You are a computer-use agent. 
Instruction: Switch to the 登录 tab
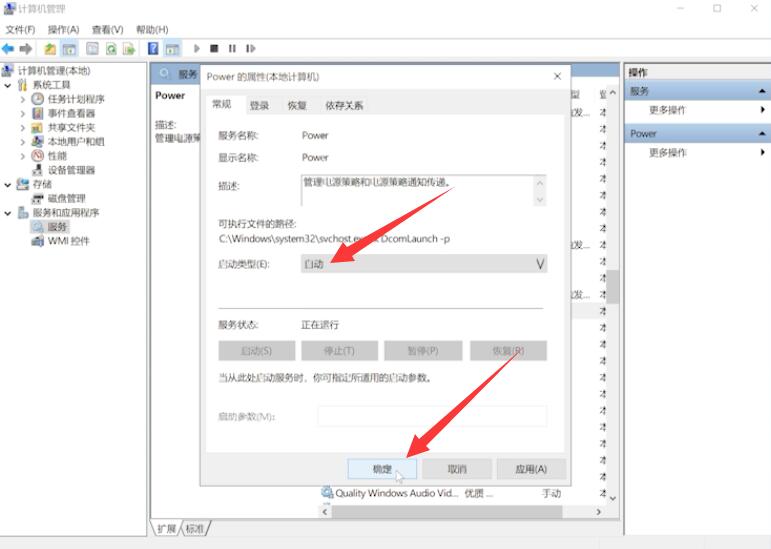click(259, 106)
